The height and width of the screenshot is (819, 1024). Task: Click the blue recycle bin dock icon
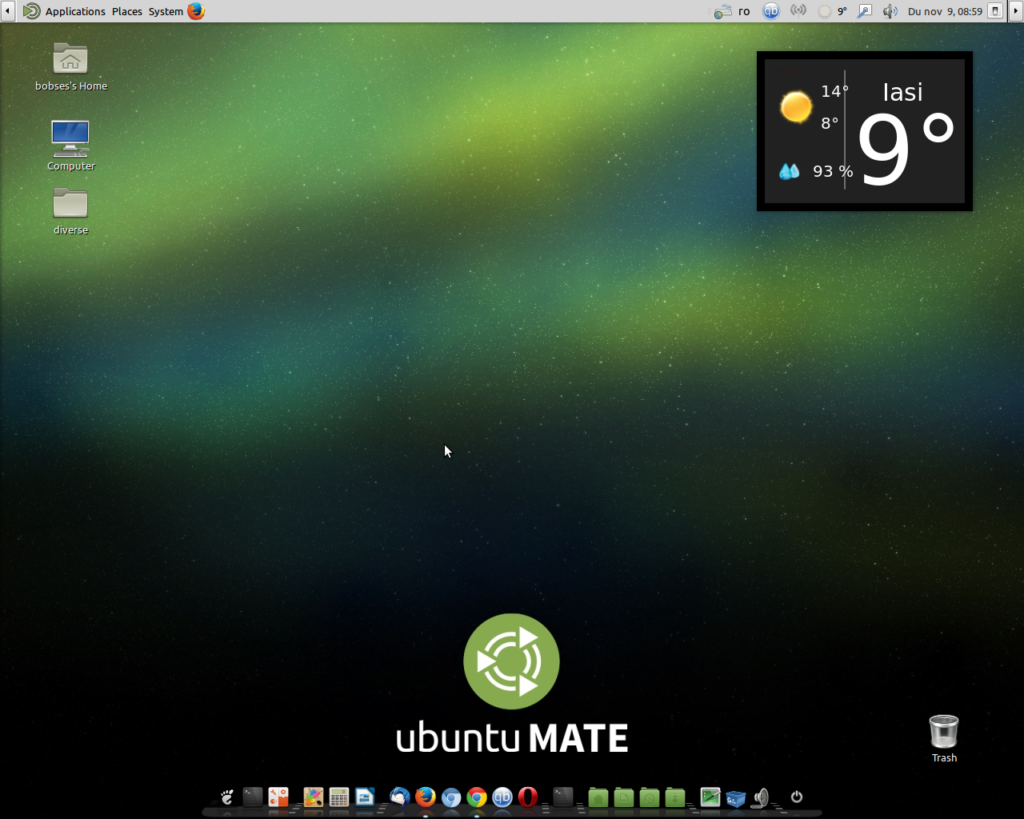(735, 797)
